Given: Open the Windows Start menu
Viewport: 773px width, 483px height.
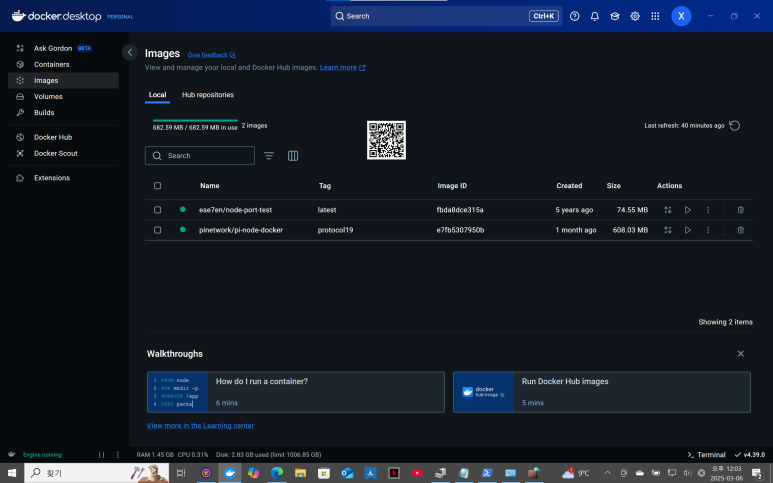Looking at the screenshot, I should pos(12,473).
